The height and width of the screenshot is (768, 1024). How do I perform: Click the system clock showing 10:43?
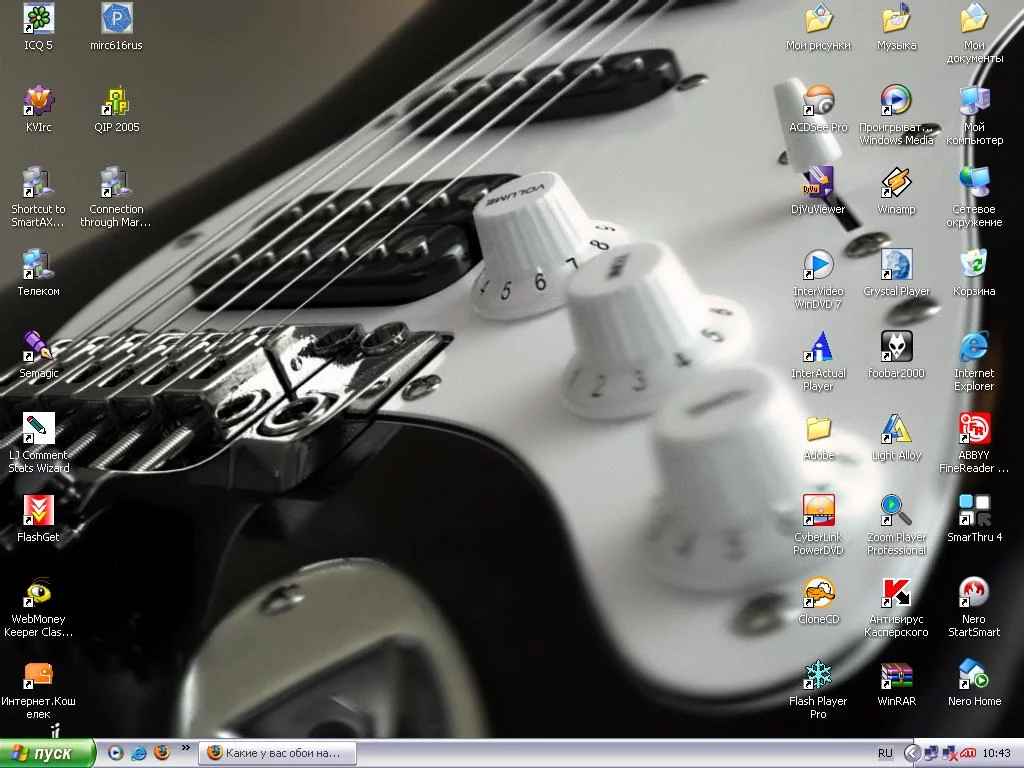[x=996, y=753]
